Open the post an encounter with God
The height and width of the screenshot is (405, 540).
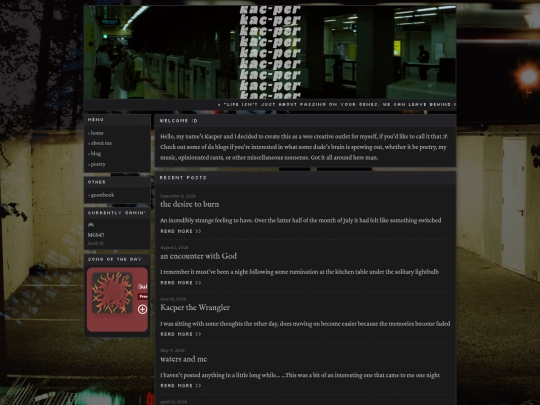click(x=198, y=256)
